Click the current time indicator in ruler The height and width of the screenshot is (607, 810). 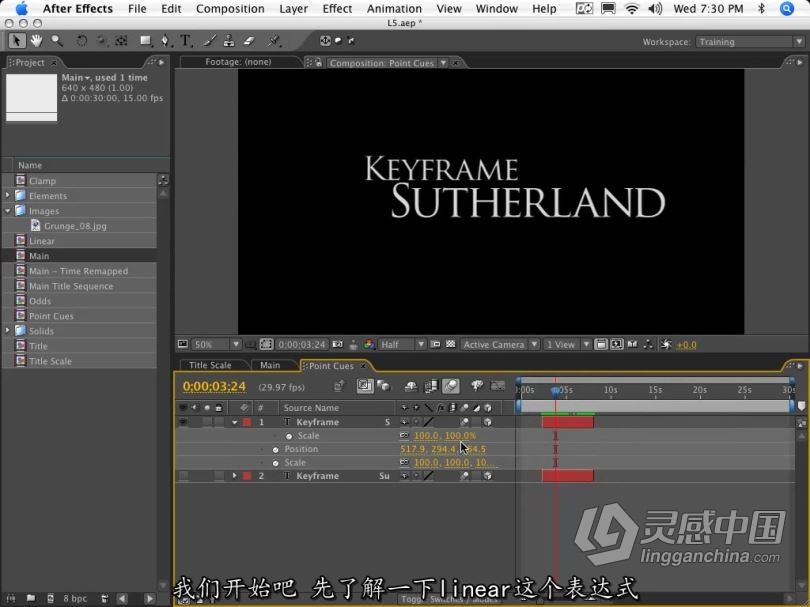[555, 391]
